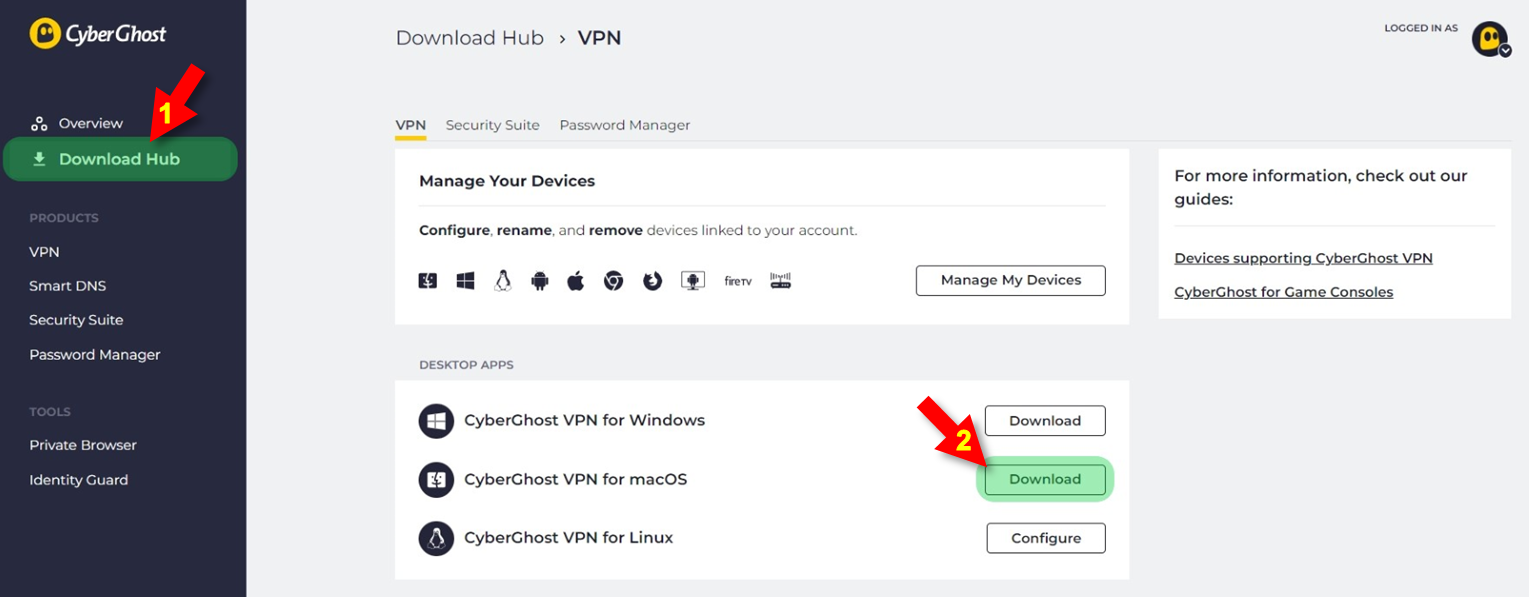Open Security Suite in sidebar

tap(76, 320)
